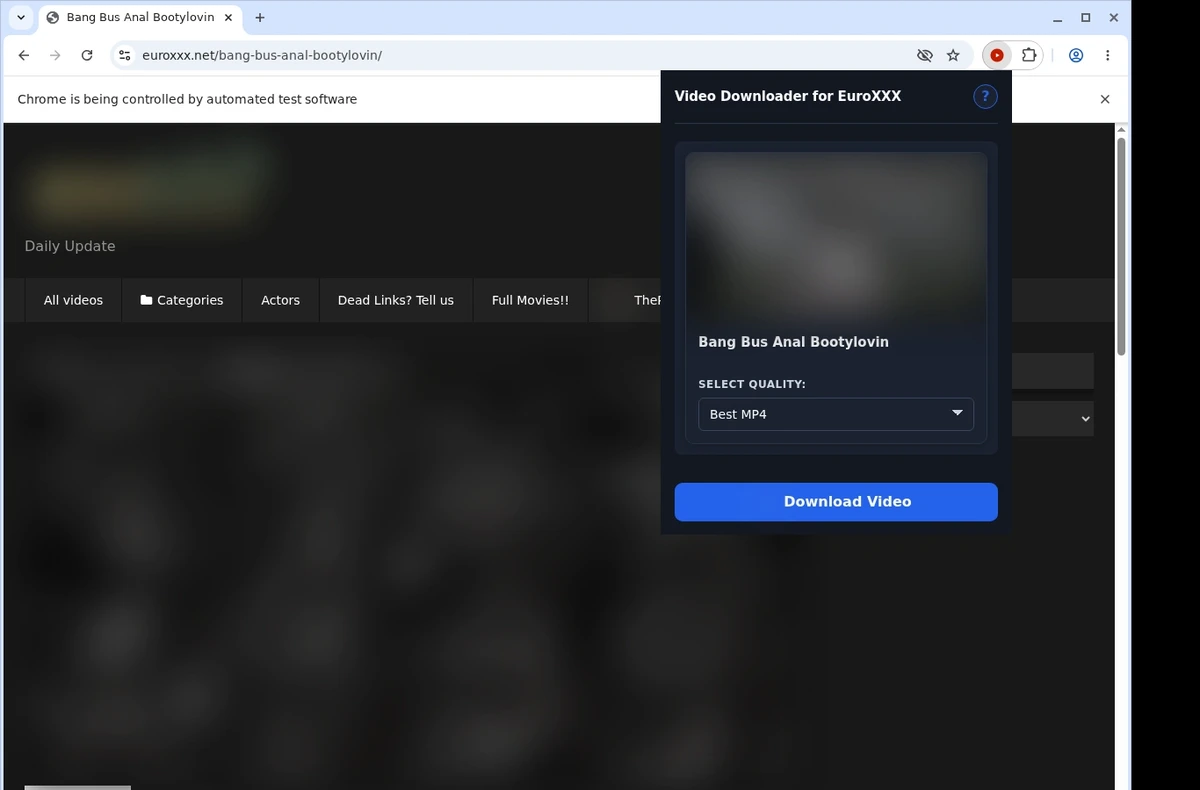Go forward to next page
This screenshot has height=790, width=1200.
click(x=55, y=56)
